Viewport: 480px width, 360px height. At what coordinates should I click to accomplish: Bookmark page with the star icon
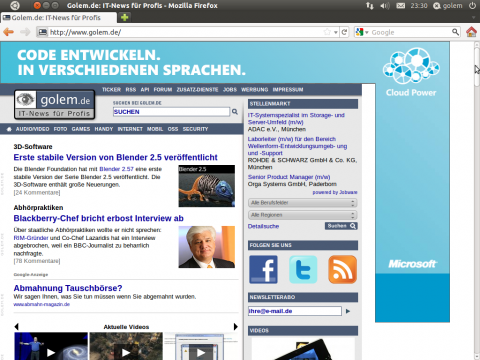327,32
